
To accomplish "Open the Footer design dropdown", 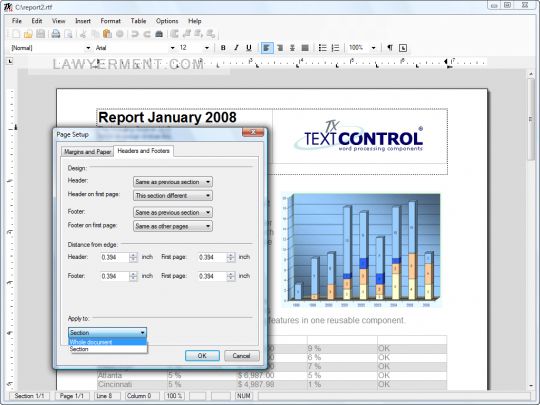I will click(x=173, y=212).
